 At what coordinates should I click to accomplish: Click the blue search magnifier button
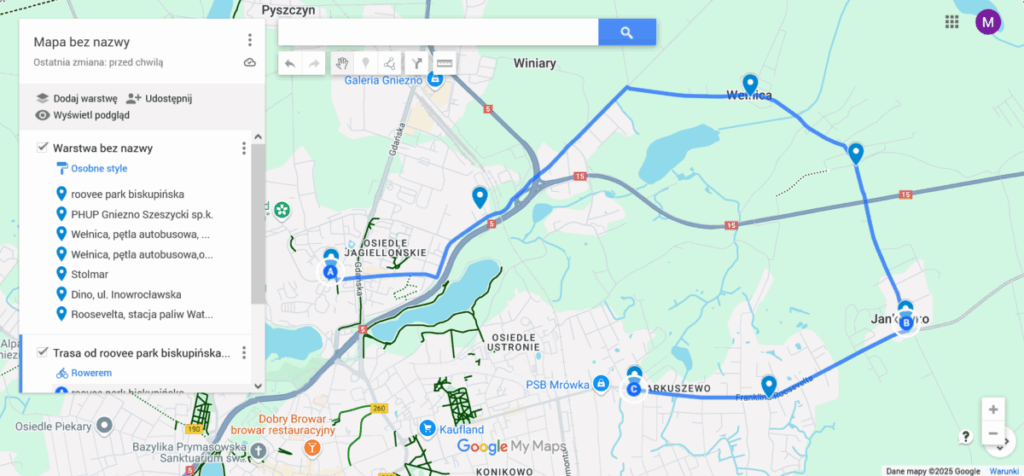pos(627,32)
